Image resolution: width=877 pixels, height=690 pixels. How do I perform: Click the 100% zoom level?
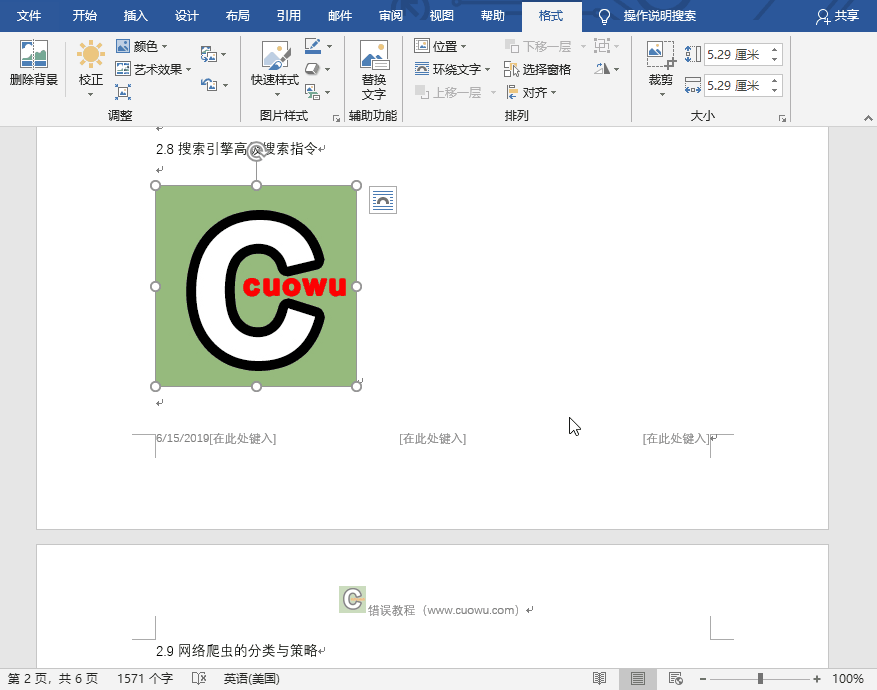tap(848, 679)
